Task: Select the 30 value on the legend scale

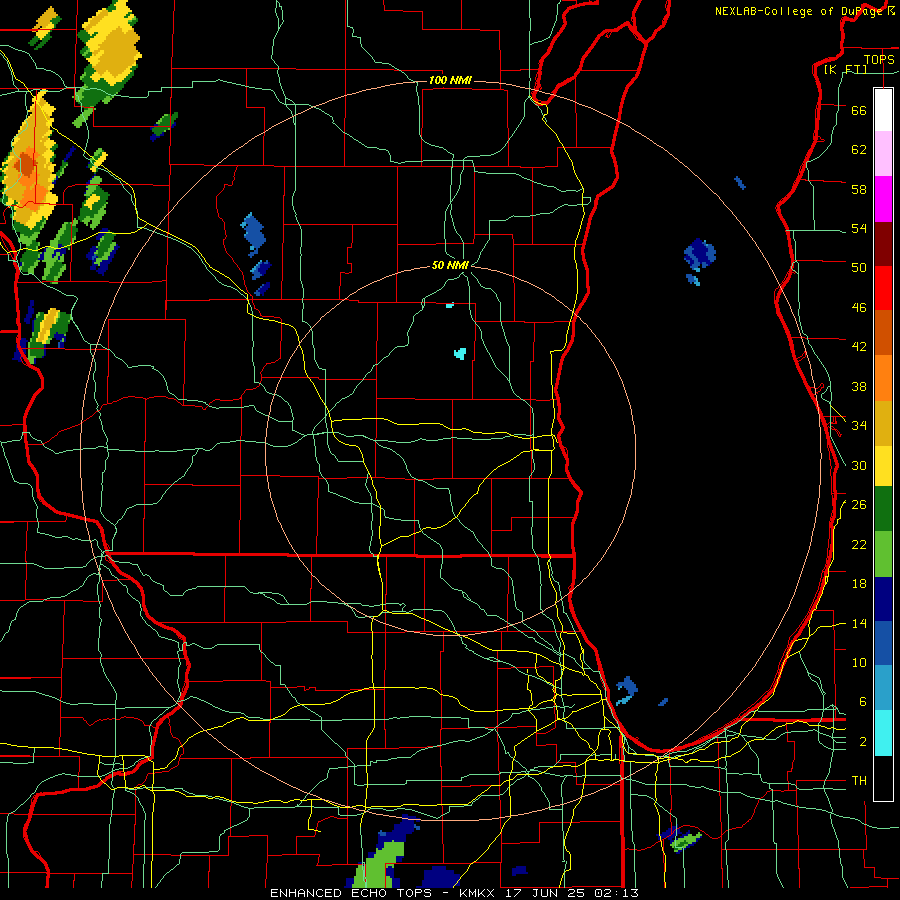Action: click(x=859, y=465)
